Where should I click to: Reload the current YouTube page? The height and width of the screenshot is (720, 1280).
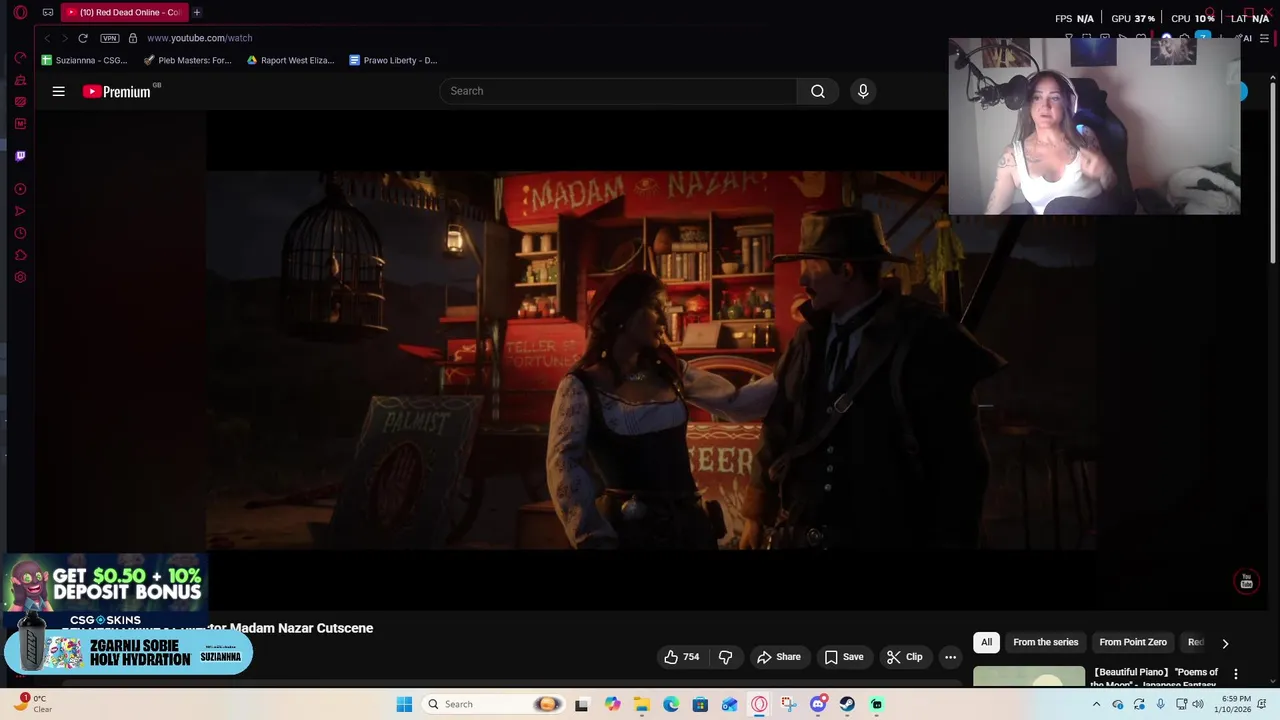[83, 38]
